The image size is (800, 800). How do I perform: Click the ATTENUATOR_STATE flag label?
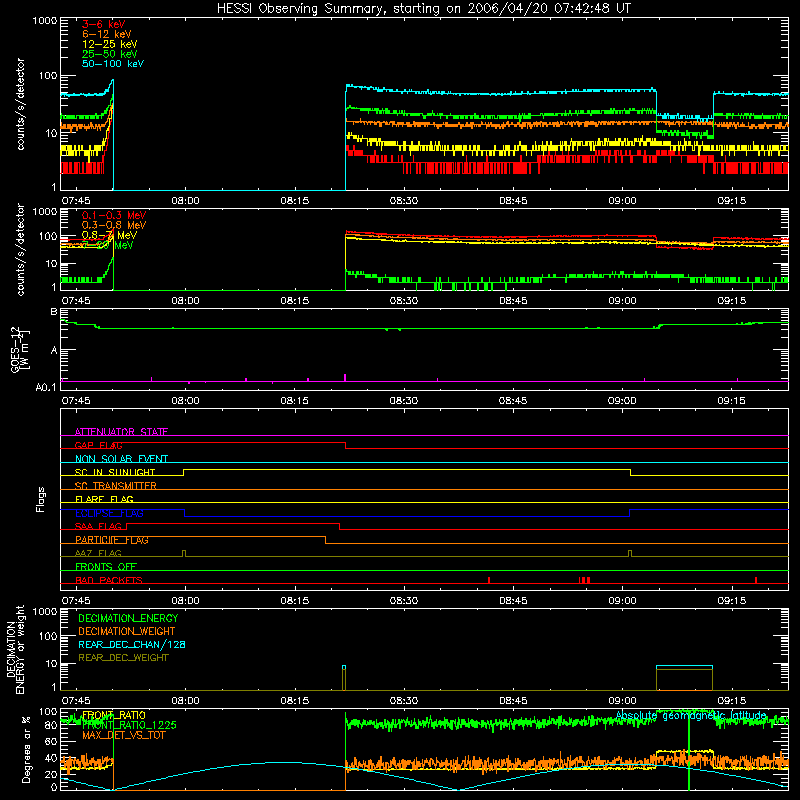[121, 432]
